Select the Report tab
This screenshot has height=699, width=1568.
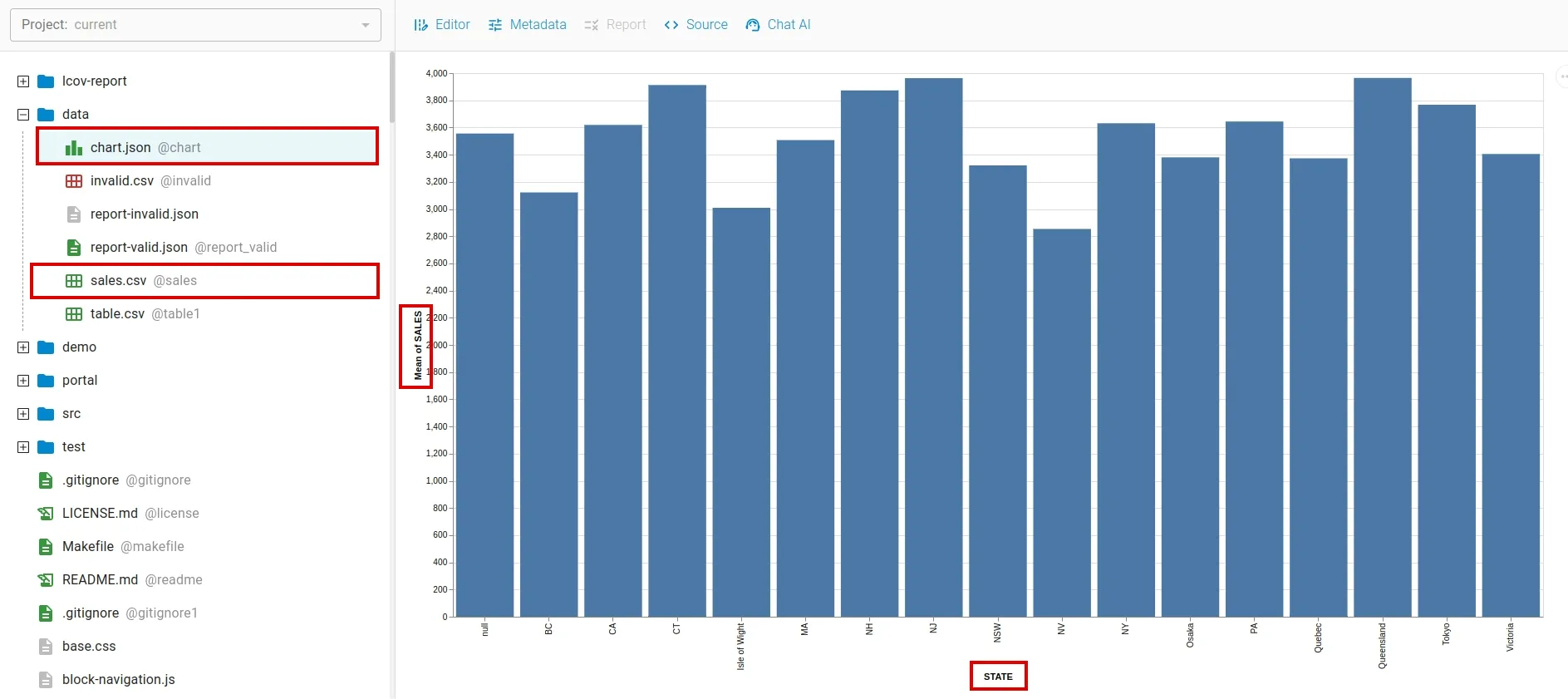coord(615,25)
